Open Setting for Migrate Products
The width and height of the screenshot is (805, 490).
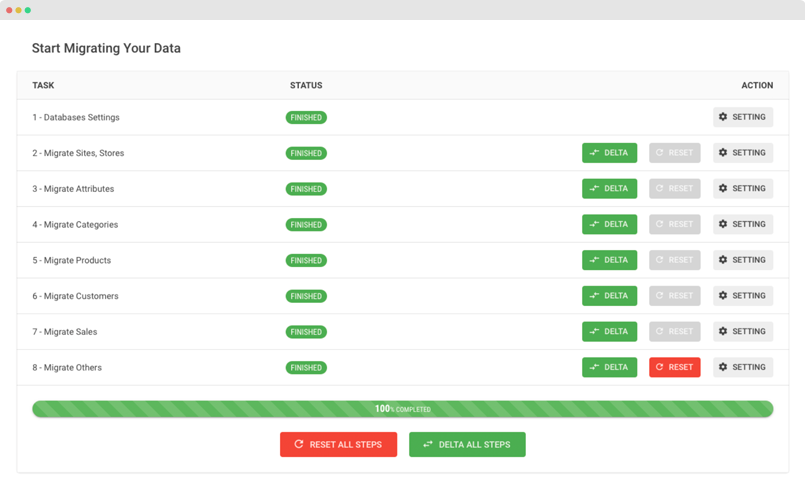coord(742,260)
